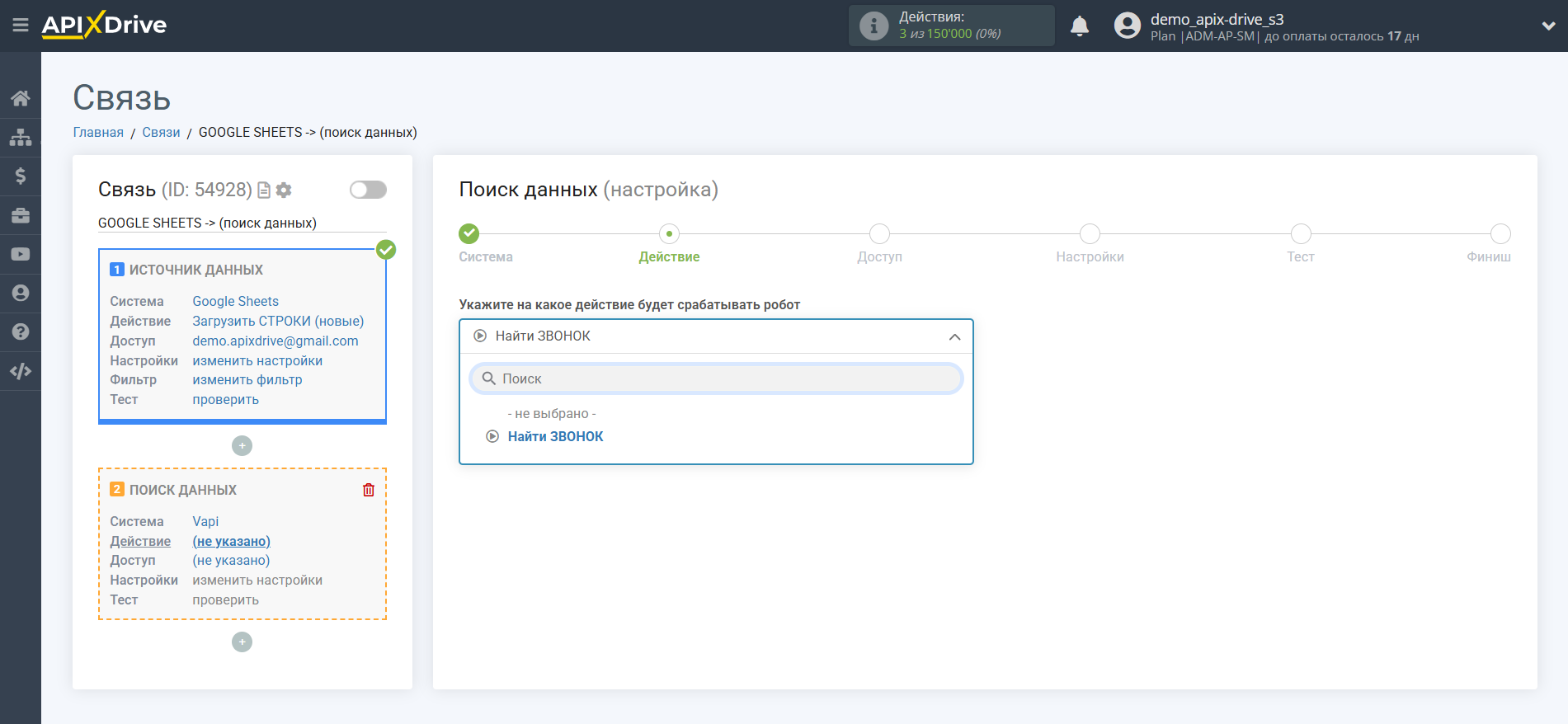Screen dimensions: 1568x724
Task: Click the demo.apixdrive@gmail.com access link
Action: 275,341
